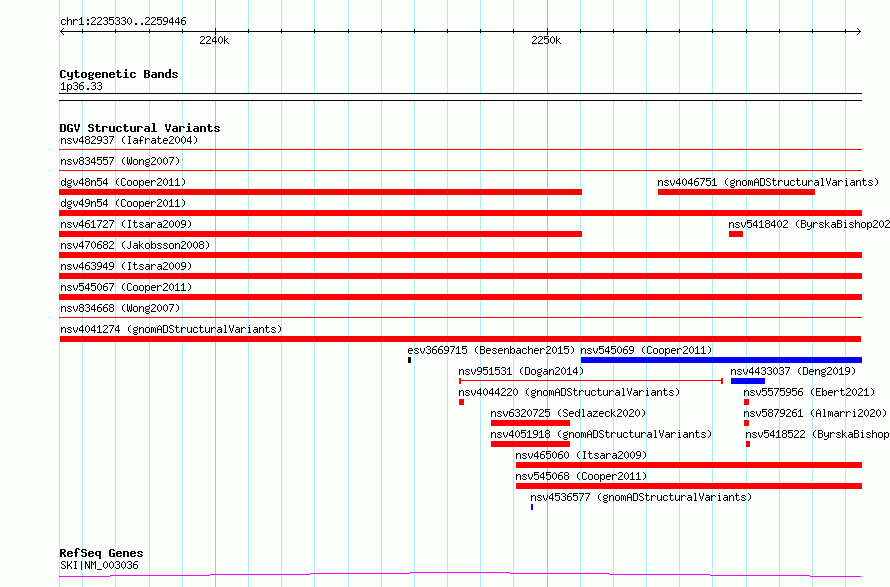
Task: Click the nsv4046751 gnomADStructuralVariants label
Action: [768, 182]
